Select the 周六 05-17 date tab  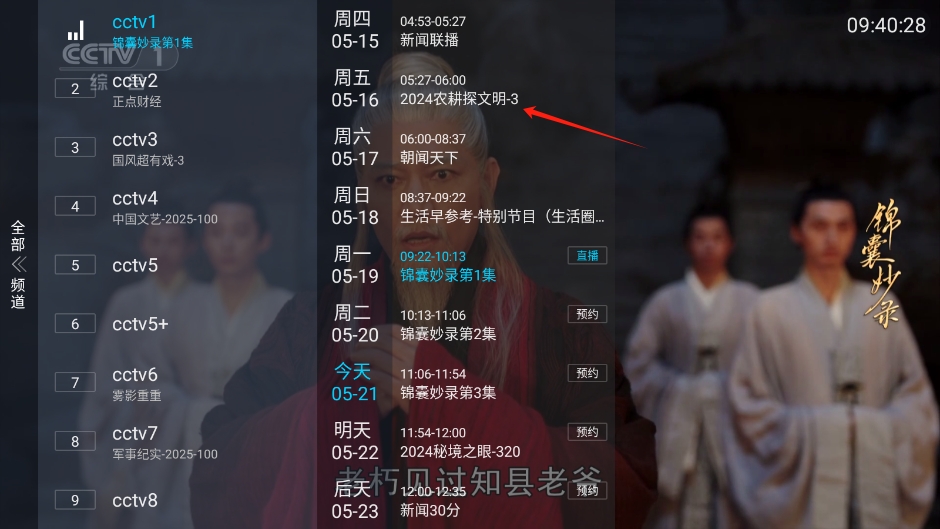pyautogui.click(x=355, y=148)
